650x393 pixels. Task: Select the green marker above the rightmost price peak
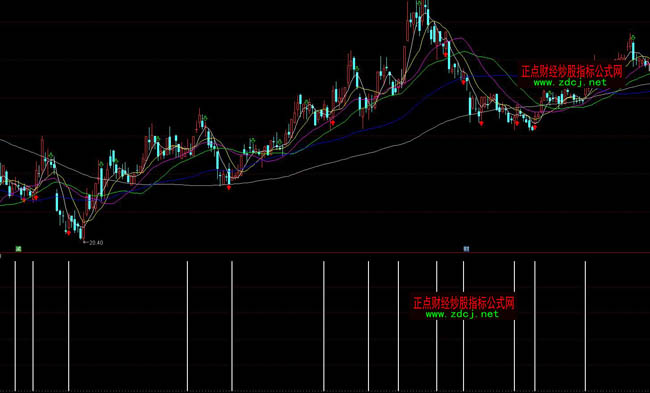(633, 38)
